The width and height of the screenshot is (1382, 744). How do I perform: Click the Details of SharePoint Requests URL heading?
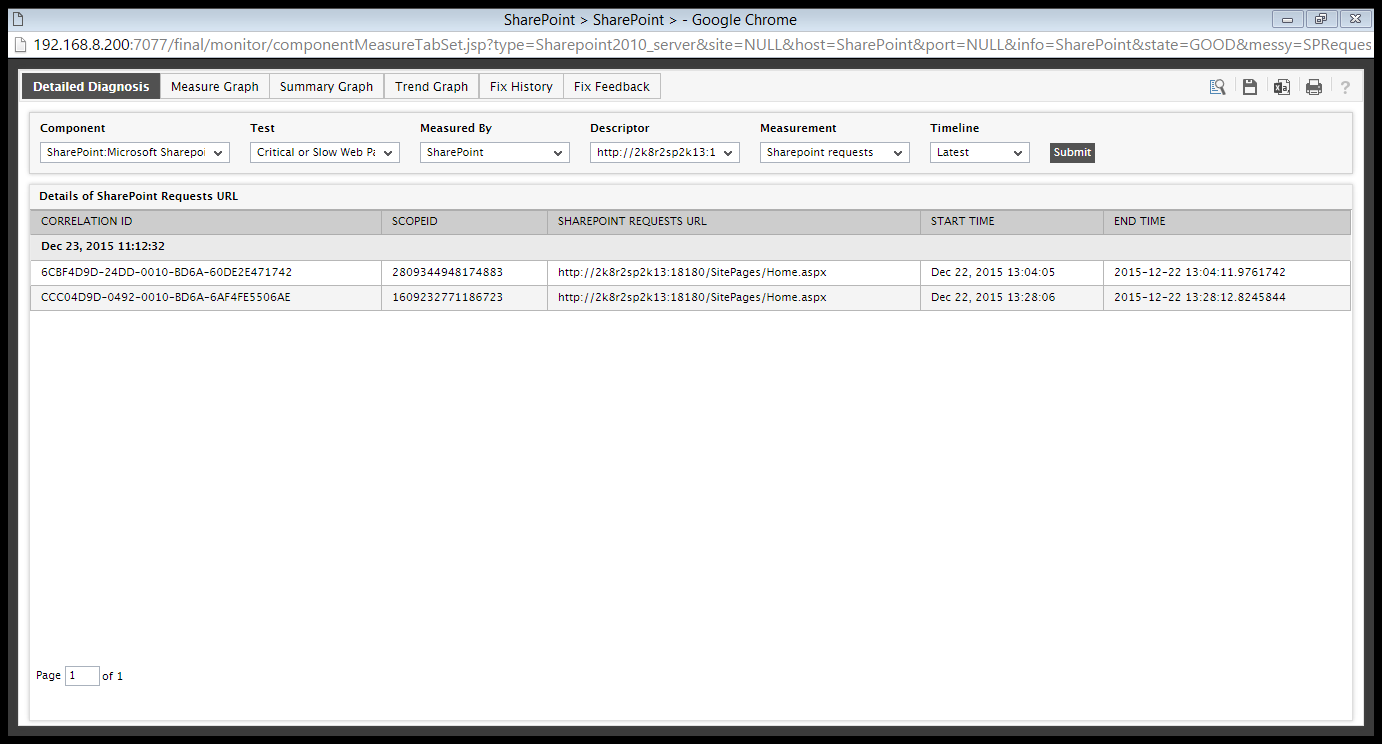(x=139, y=197)
